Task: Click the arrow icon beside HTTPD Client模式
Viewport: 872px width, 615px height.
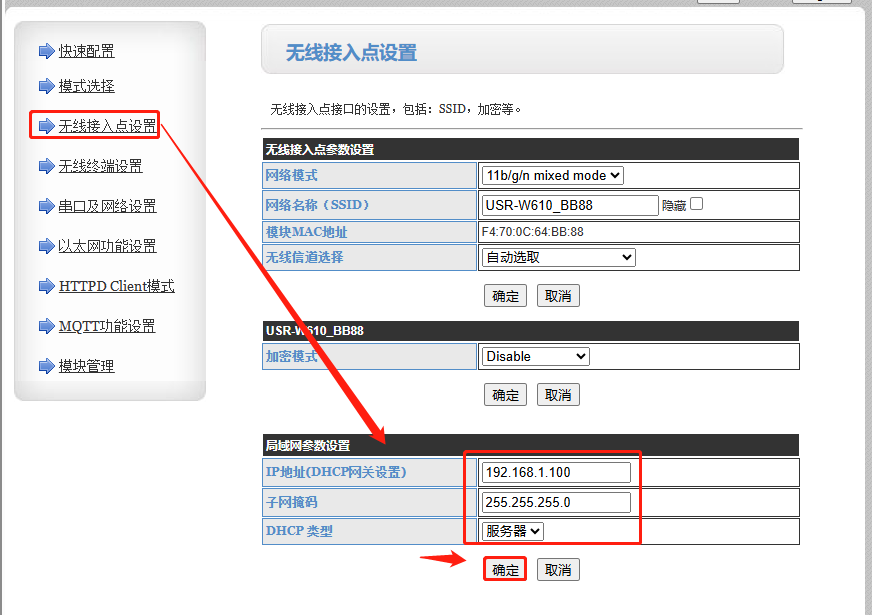Action: [x=46, y=286]
